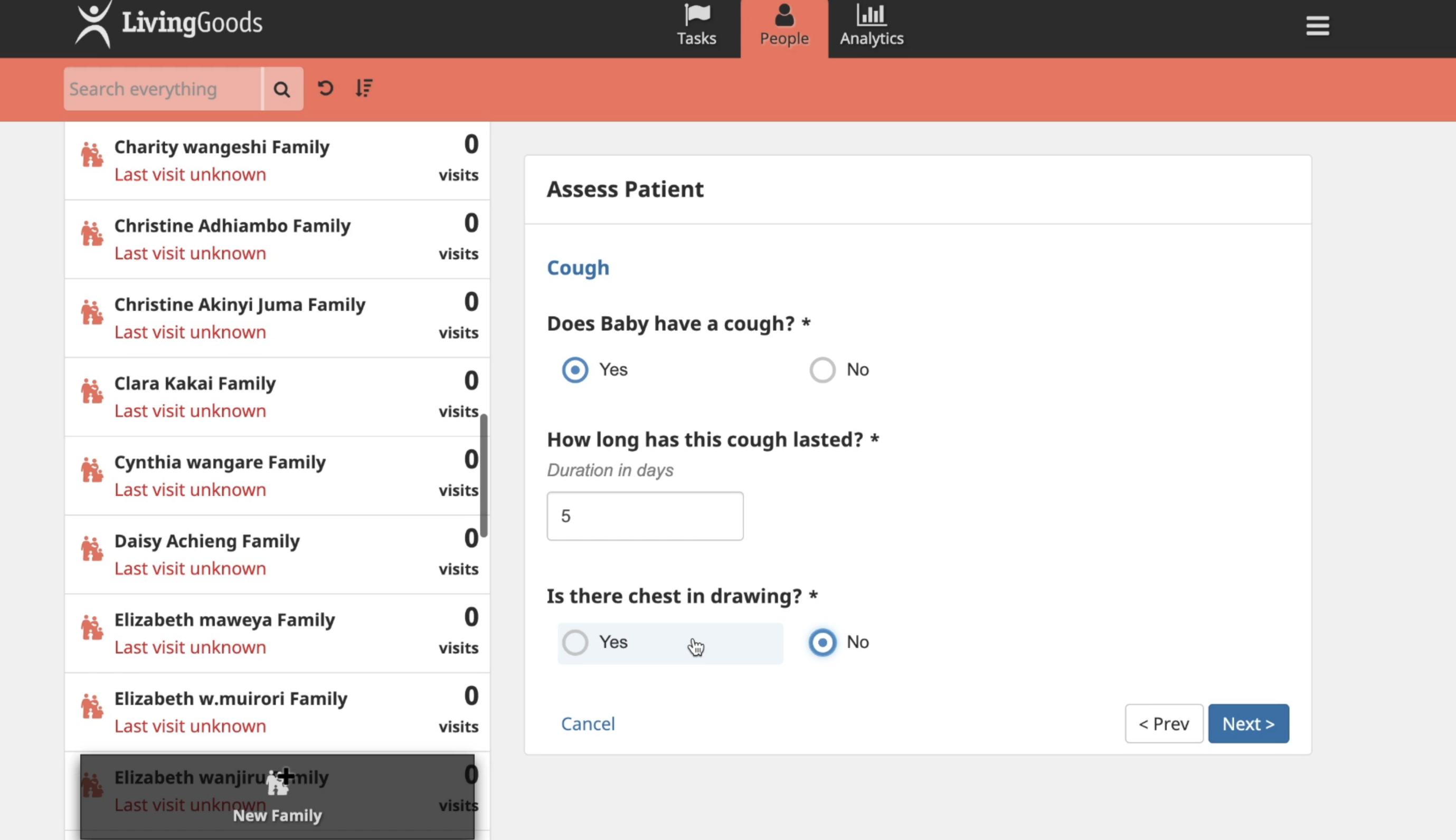Open the sort order icon
Screen dimensions: 1456x840
pyautogui.click(x=364, y=88)
